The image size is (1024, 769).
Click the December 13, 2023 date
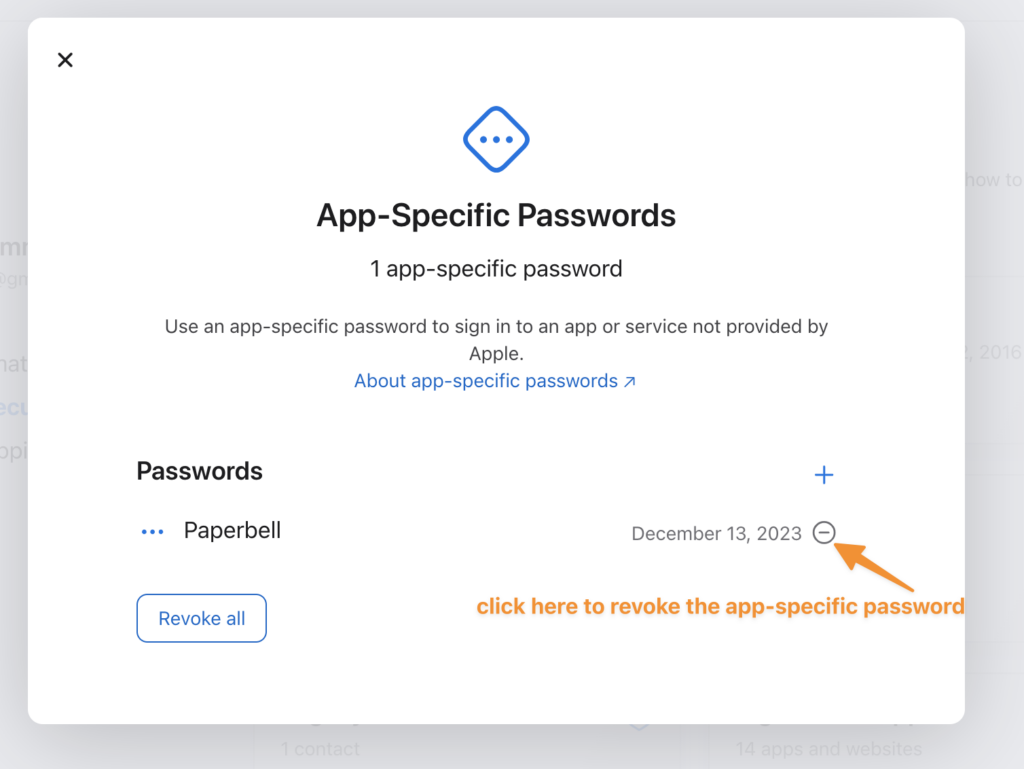click(716, 534)
